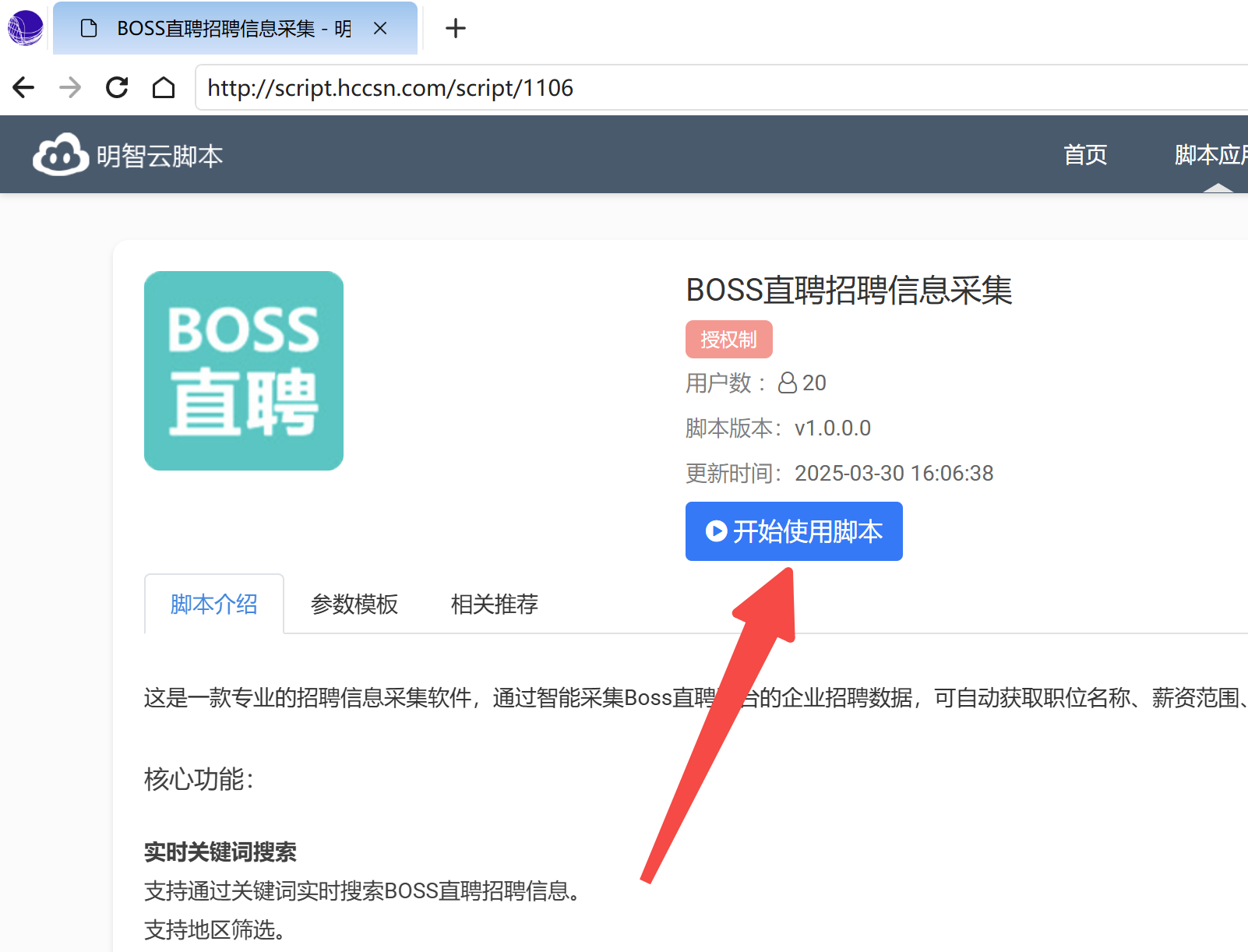Go to the browser home icon
The image size is (1248, 952).
(164, 87)
